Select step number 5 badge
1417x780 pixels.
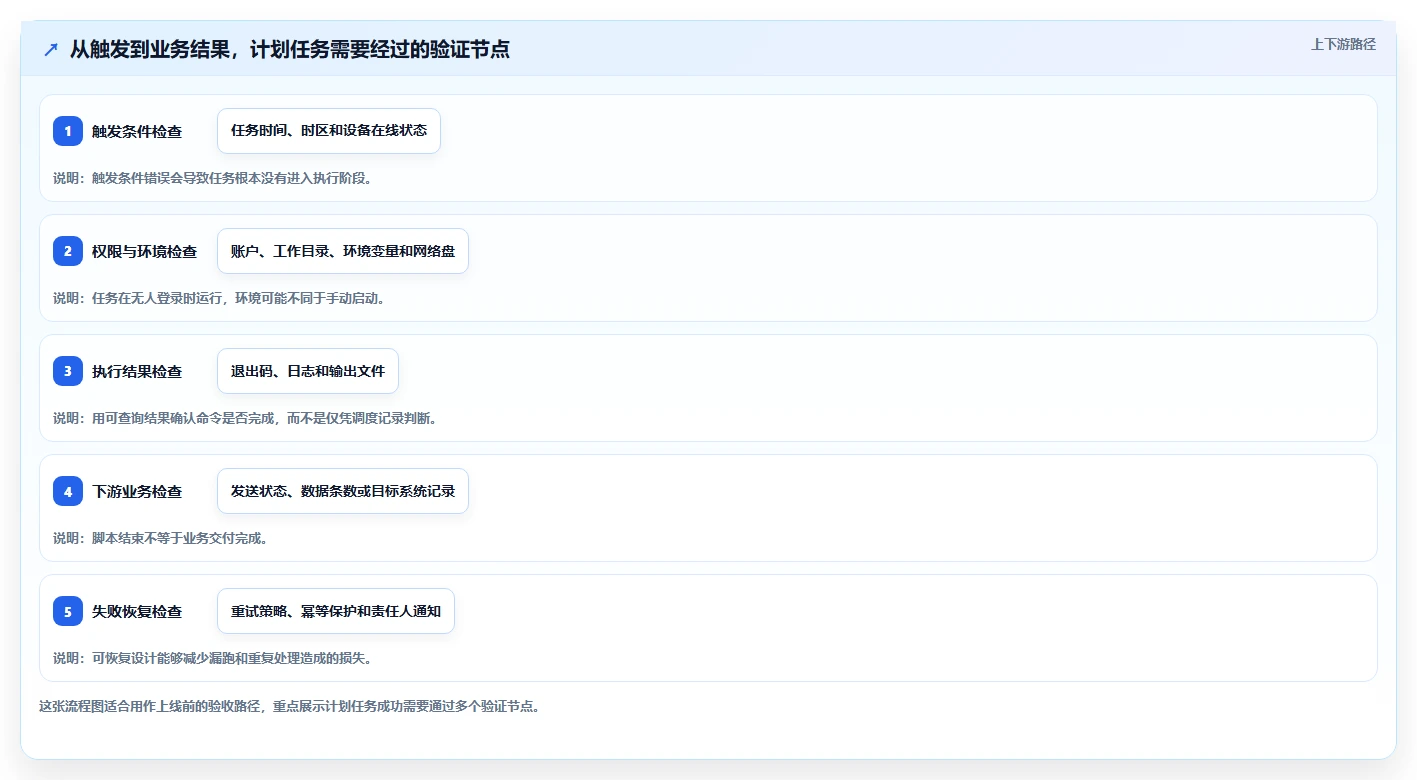coord(68,611)
